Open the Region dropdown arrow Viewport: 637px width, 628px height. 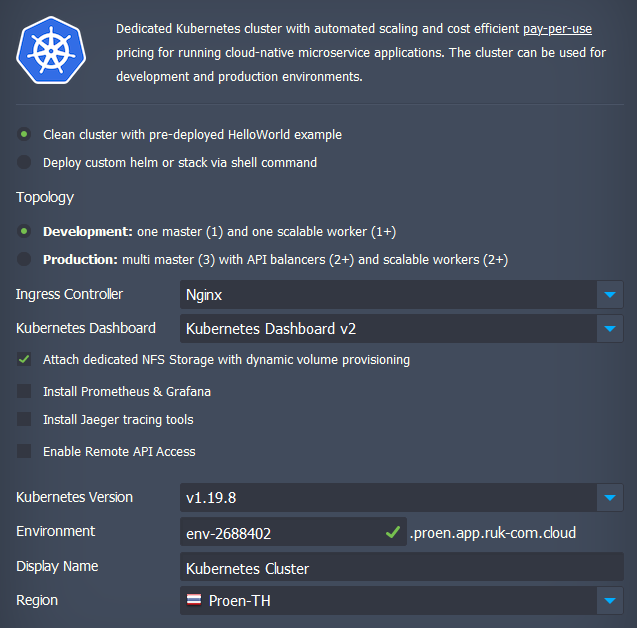pos(609,600)
